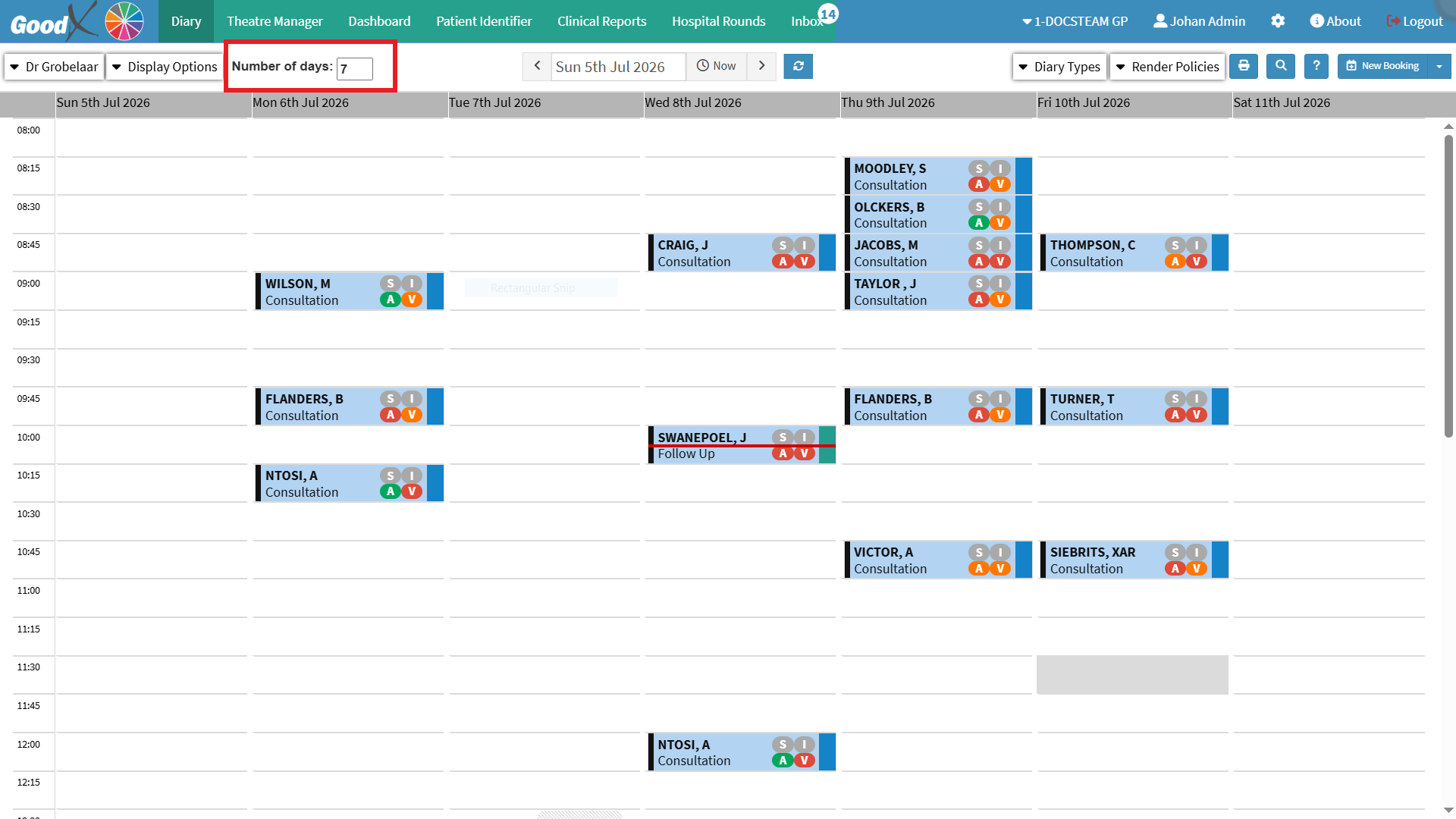This screenshot has width=1456, height=819.
Task: Click the refresh diary icon
Action: point(798,67)
